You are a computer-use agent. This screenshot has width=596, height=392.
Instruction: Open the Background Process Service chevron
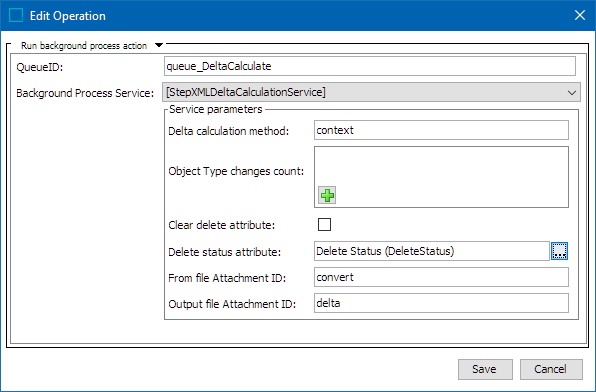572,92
